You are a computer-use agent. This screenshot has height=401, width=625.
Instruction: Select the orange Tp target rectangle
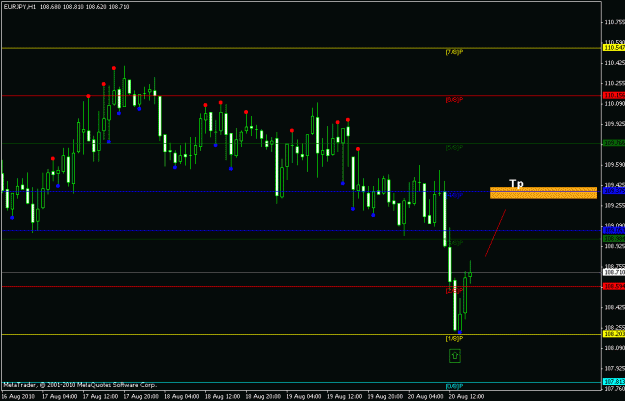(x=543, y=193)
